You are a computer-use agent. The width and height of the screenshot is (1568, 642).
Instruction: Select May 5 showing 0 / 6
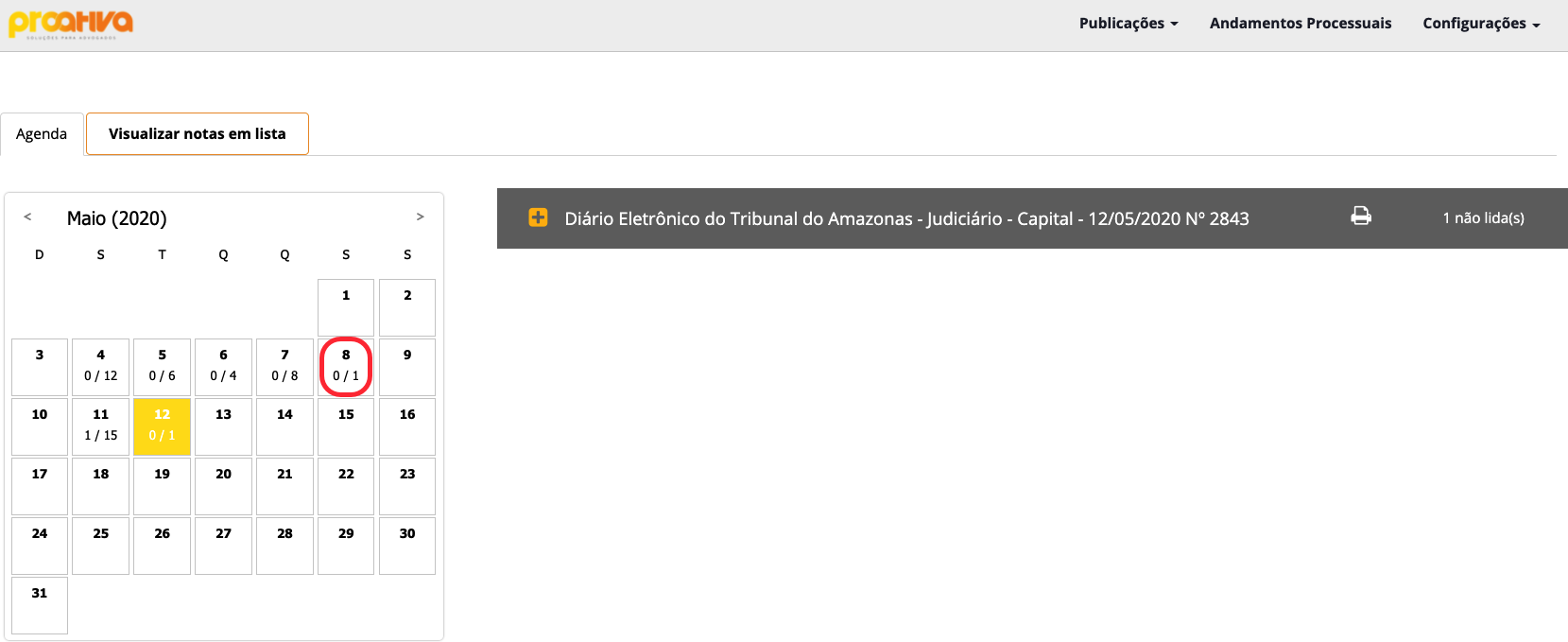pos(162,367)
